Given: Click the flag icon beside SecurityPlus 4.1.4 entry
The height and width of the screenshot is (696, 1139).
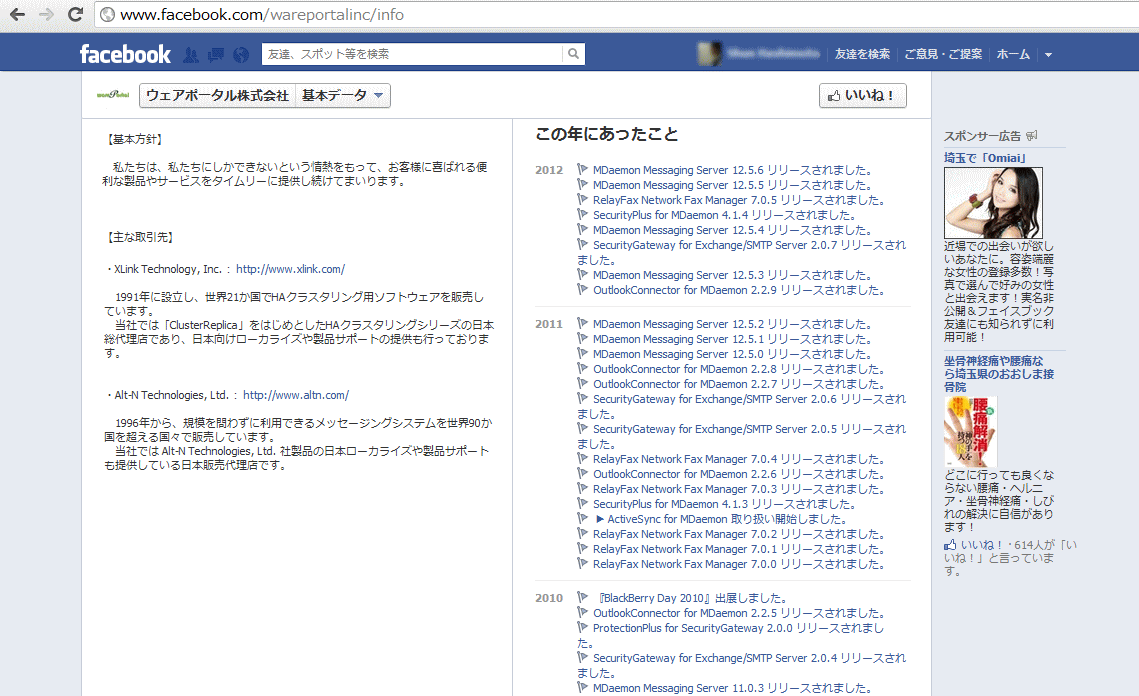Looking at the screenshot, I should 583,214.
